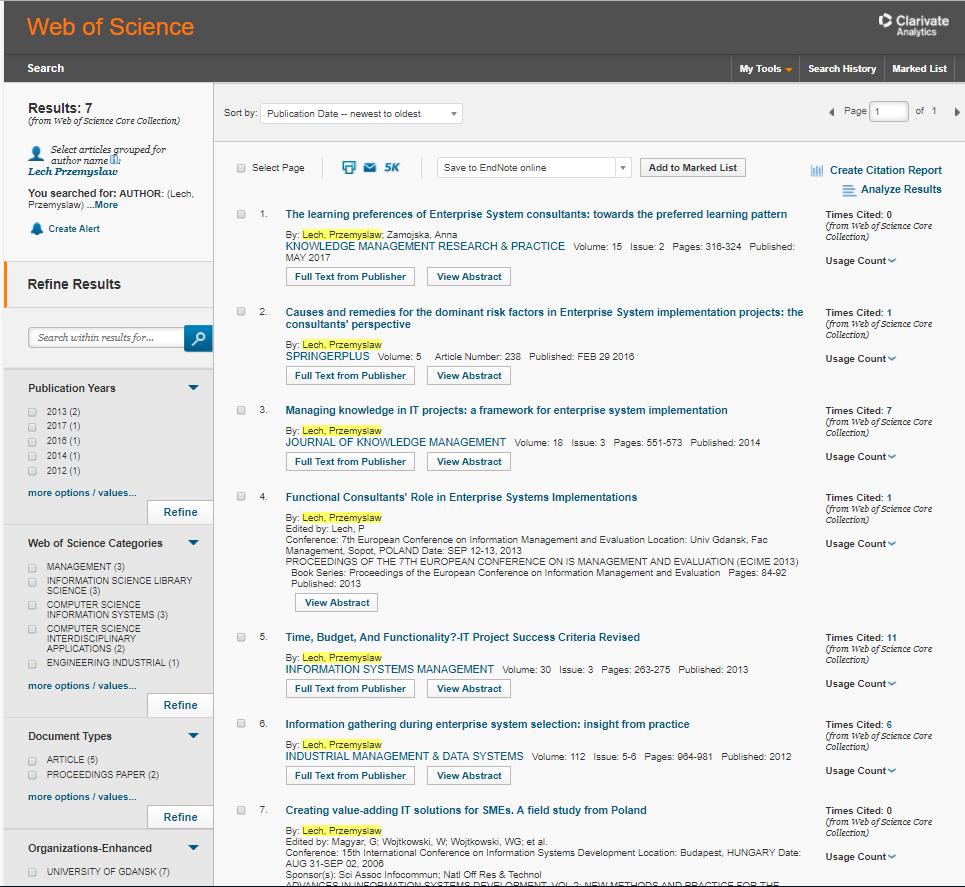Viewport: 965px width, 887px height.
Task: Click the Create Citation Report bar chart icon
Action: click(x=817, y=171)
